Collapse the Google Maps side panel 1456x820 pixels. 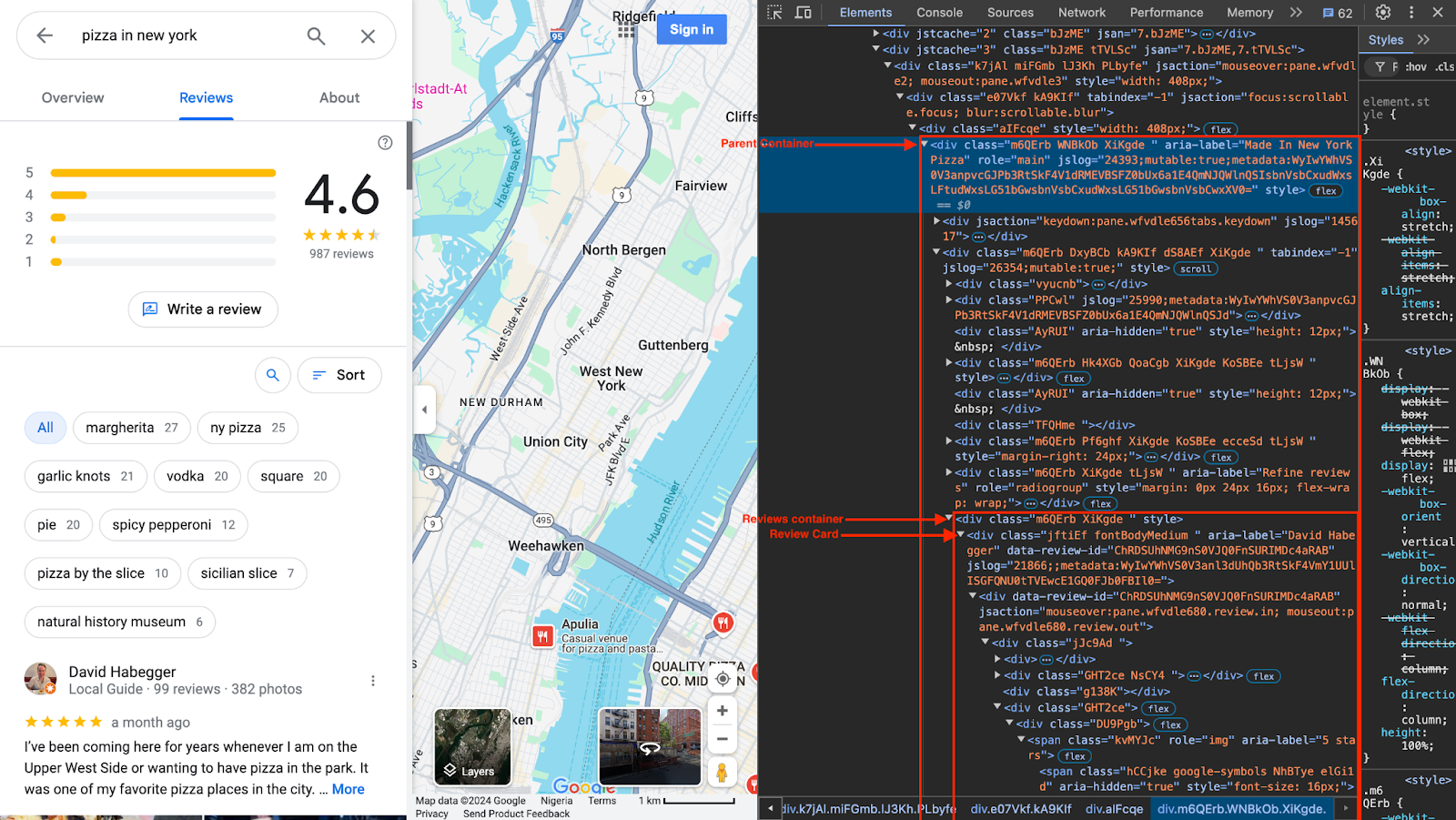pos(423,410)
